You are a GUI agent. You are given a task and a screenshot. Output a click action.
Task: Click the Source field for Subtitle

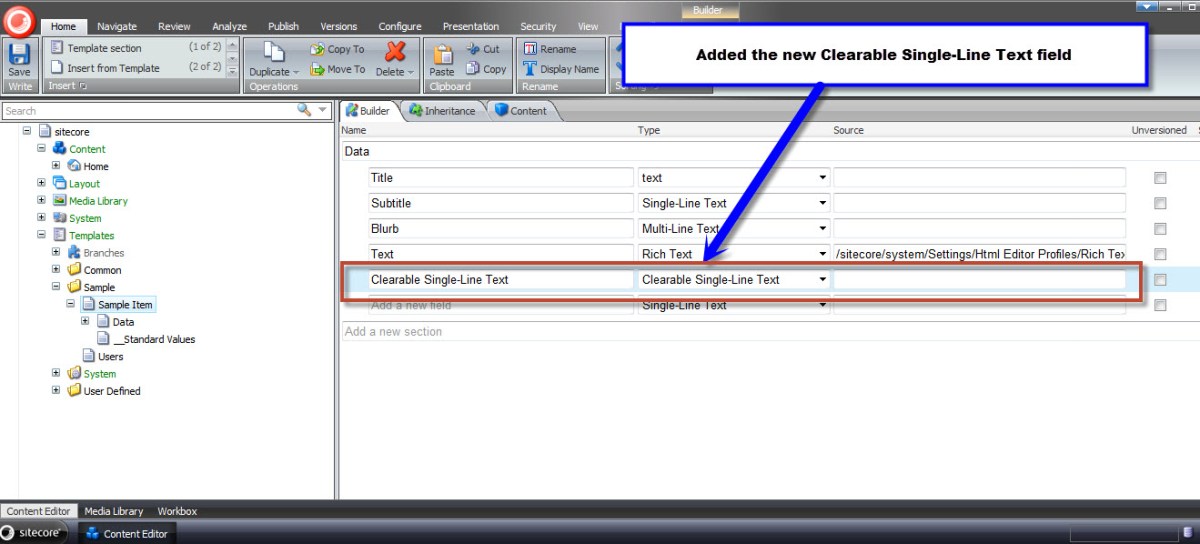click(979, 203)
